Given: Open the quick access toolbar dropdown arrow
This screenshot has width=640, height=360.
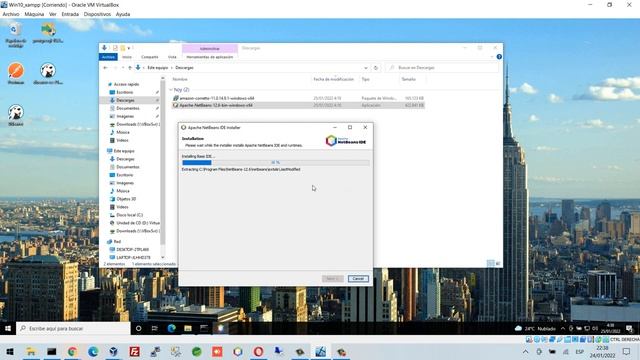Looking at the screenshot, I should coord(129,48).
